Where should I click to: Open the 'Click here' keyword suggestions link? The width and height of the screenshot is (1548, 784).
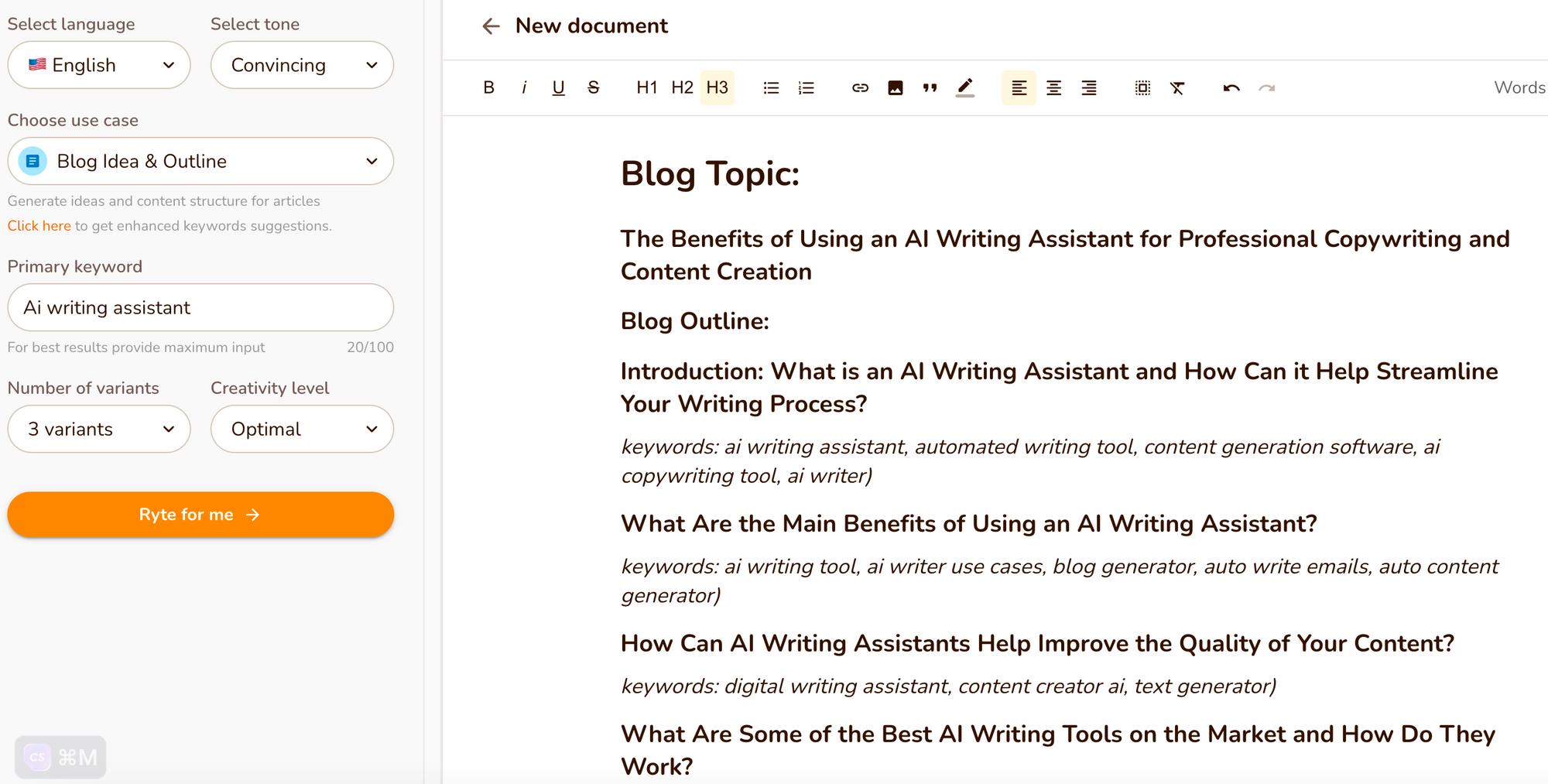[x=39, y=225]
